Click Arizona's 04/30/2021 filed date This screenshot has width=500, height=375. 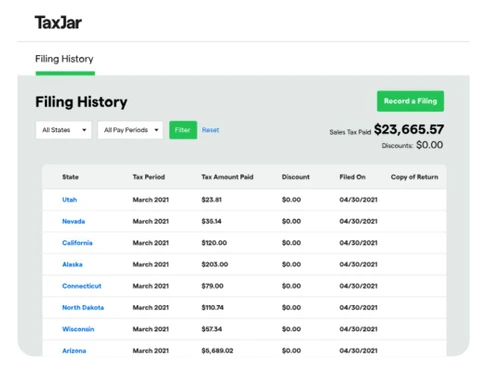coord(358,351)
